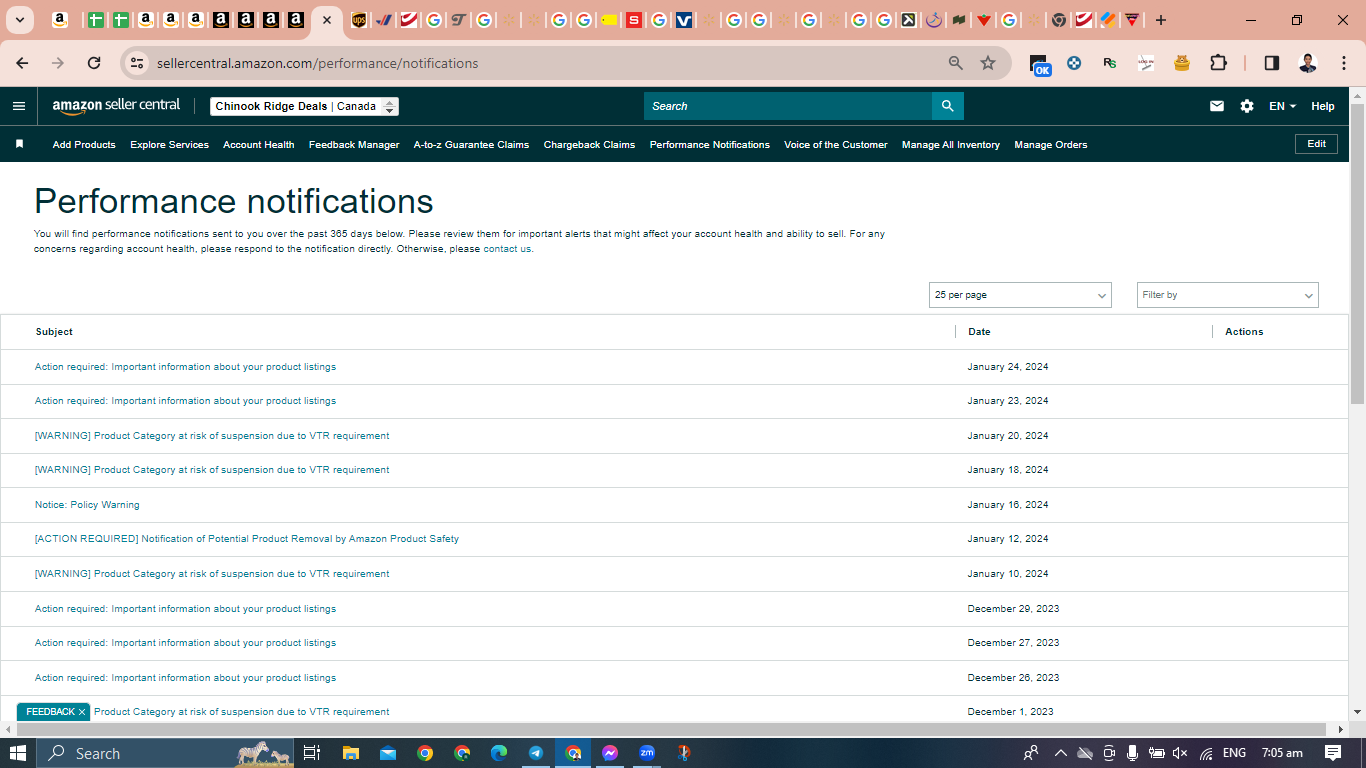Open the Chrome extensions puzzle icon
This screenshot has height=768, width=1366.
click(1218, 63)
